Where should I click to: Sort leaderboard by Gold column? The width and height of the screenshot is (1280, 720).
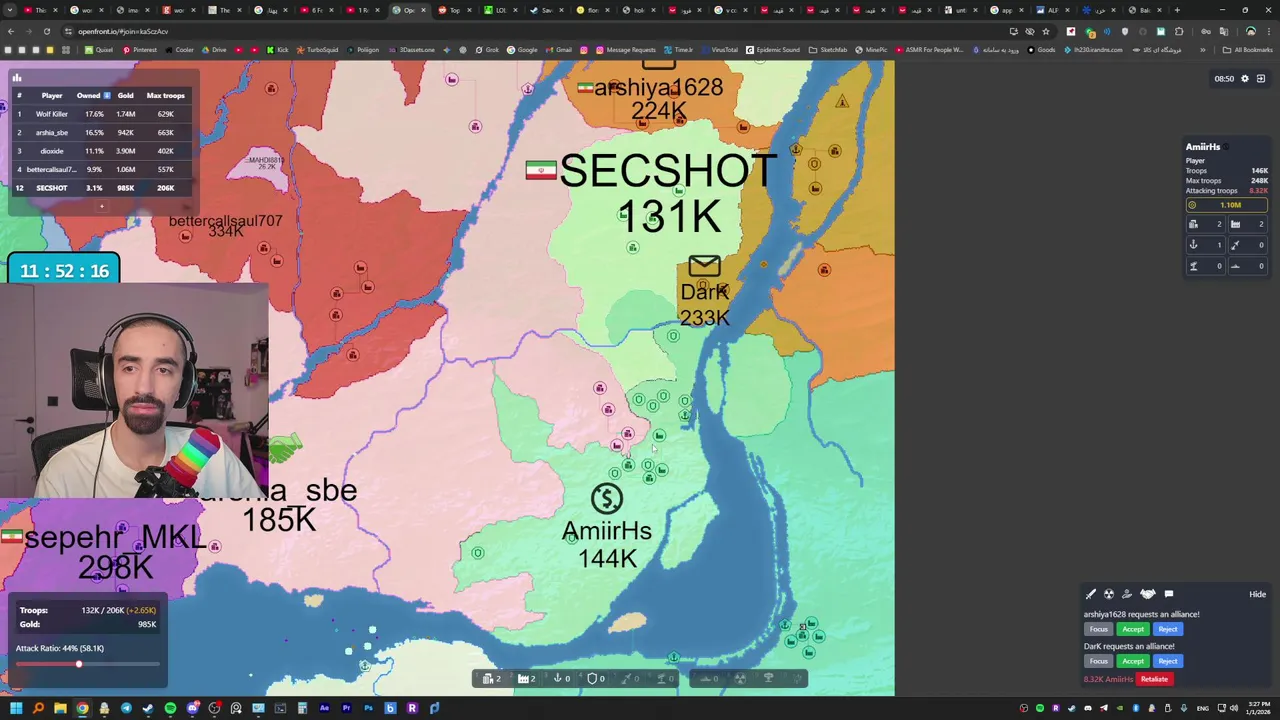click(x=125, y=95)
